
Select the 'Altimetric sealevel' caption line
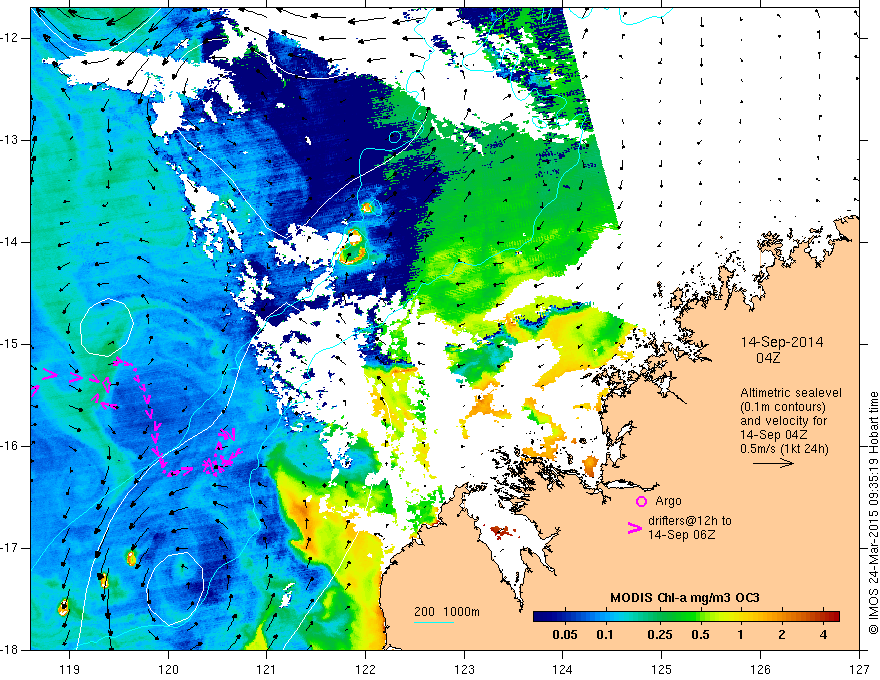791,393
